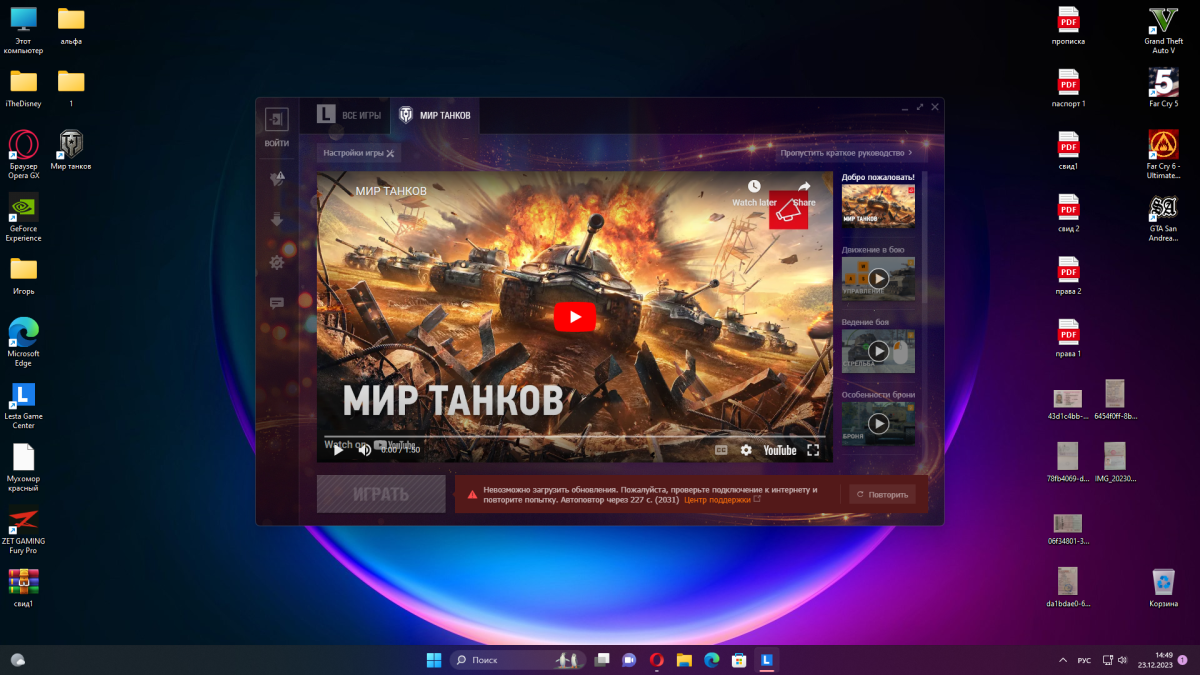Switch input language РУС in tray
Viewport: 1200px width, 675px height.
coord(1084,660)
